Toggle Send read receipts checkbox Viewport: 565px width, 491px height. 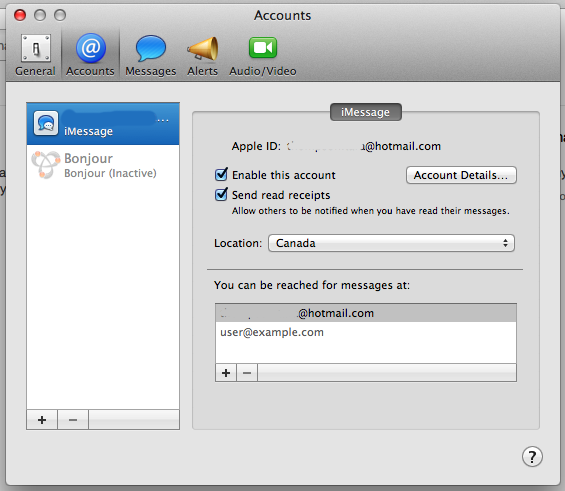click(221, 195)
